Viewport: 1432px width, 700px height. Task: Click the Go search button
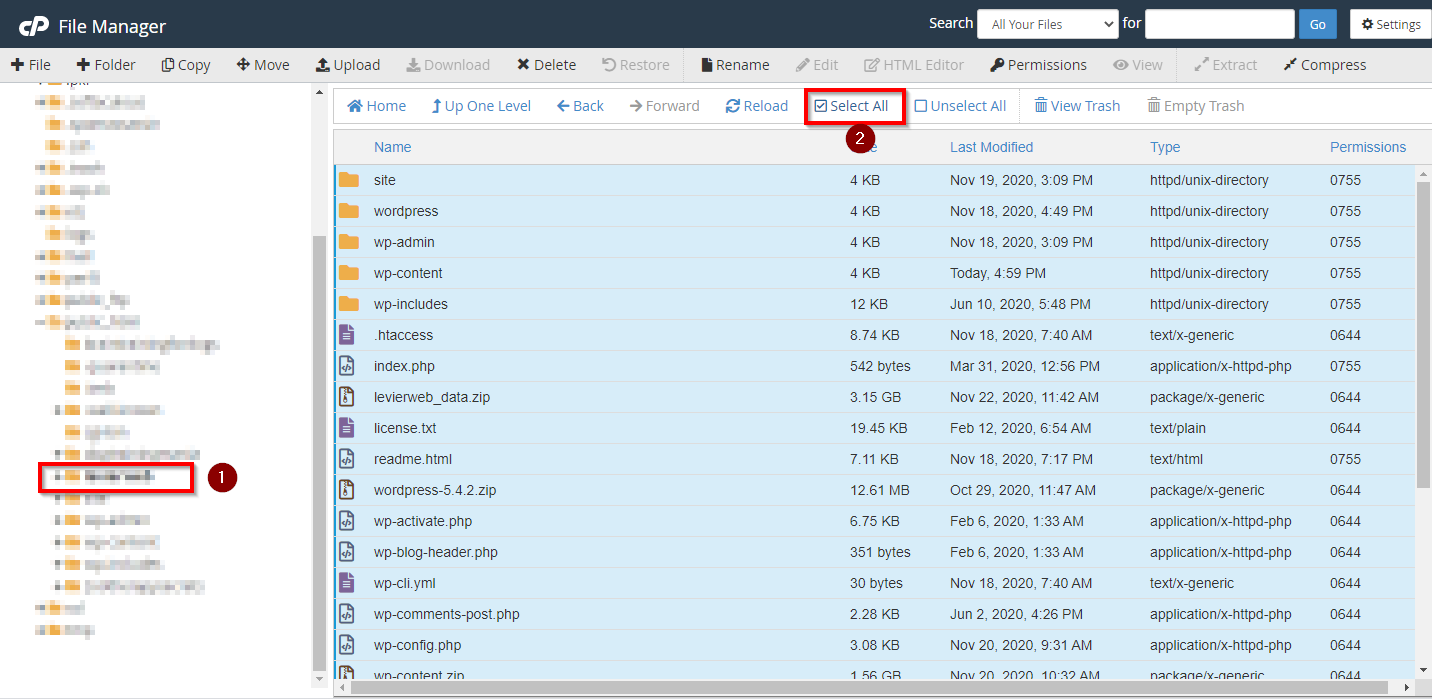(1318, 24)
